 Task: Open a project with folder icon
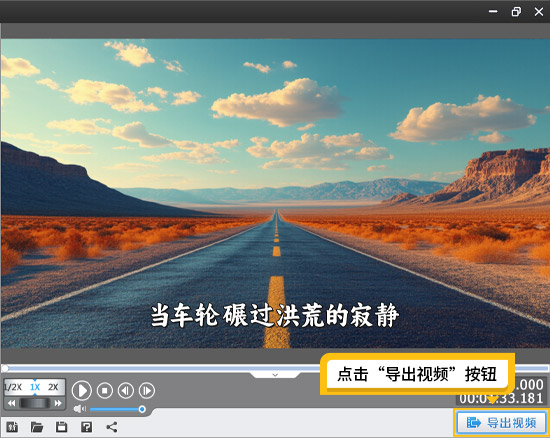[37, 427]
